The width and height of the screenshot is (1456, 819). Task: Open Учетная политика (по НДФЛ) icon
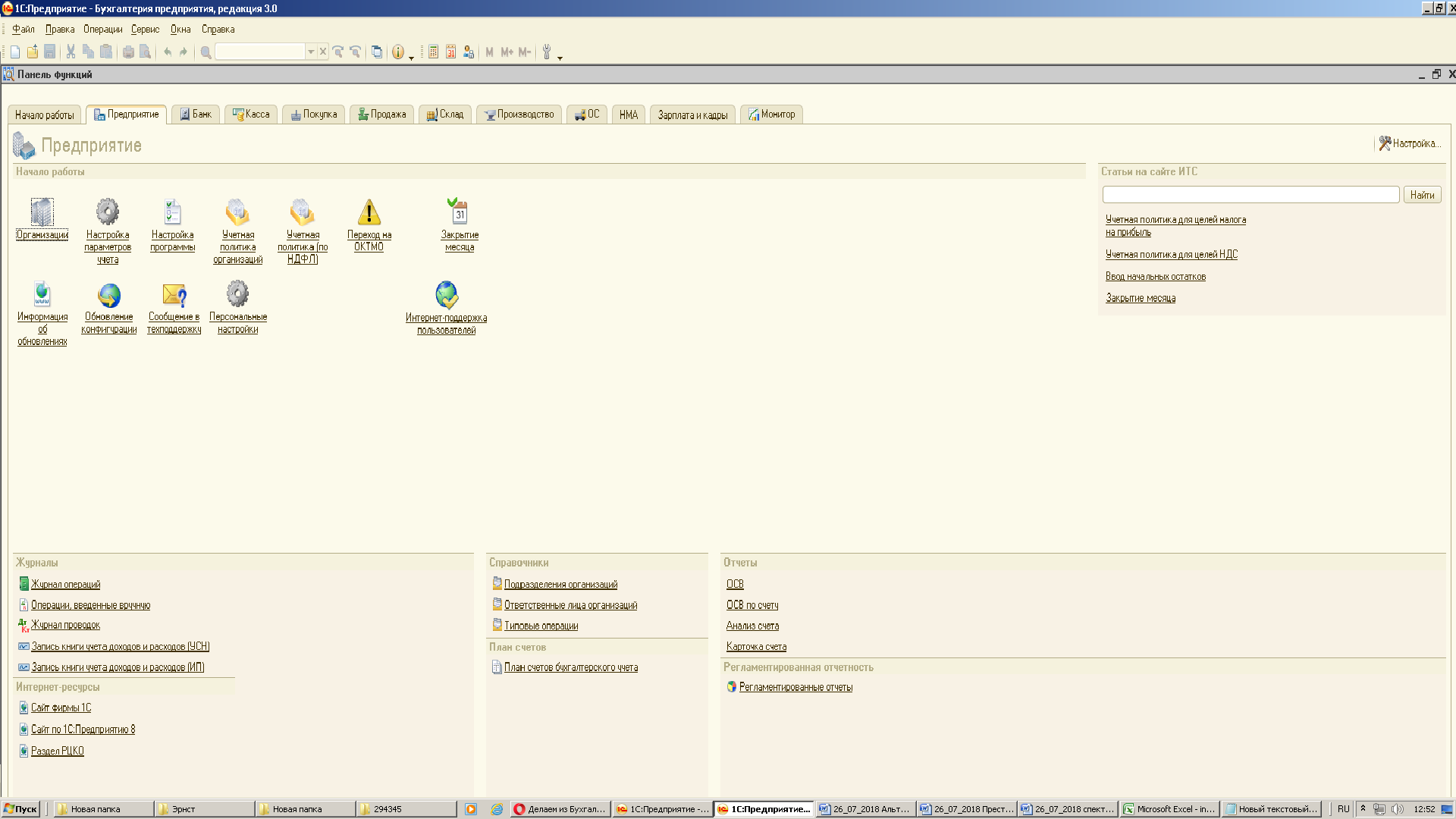[x=302, y=212]
